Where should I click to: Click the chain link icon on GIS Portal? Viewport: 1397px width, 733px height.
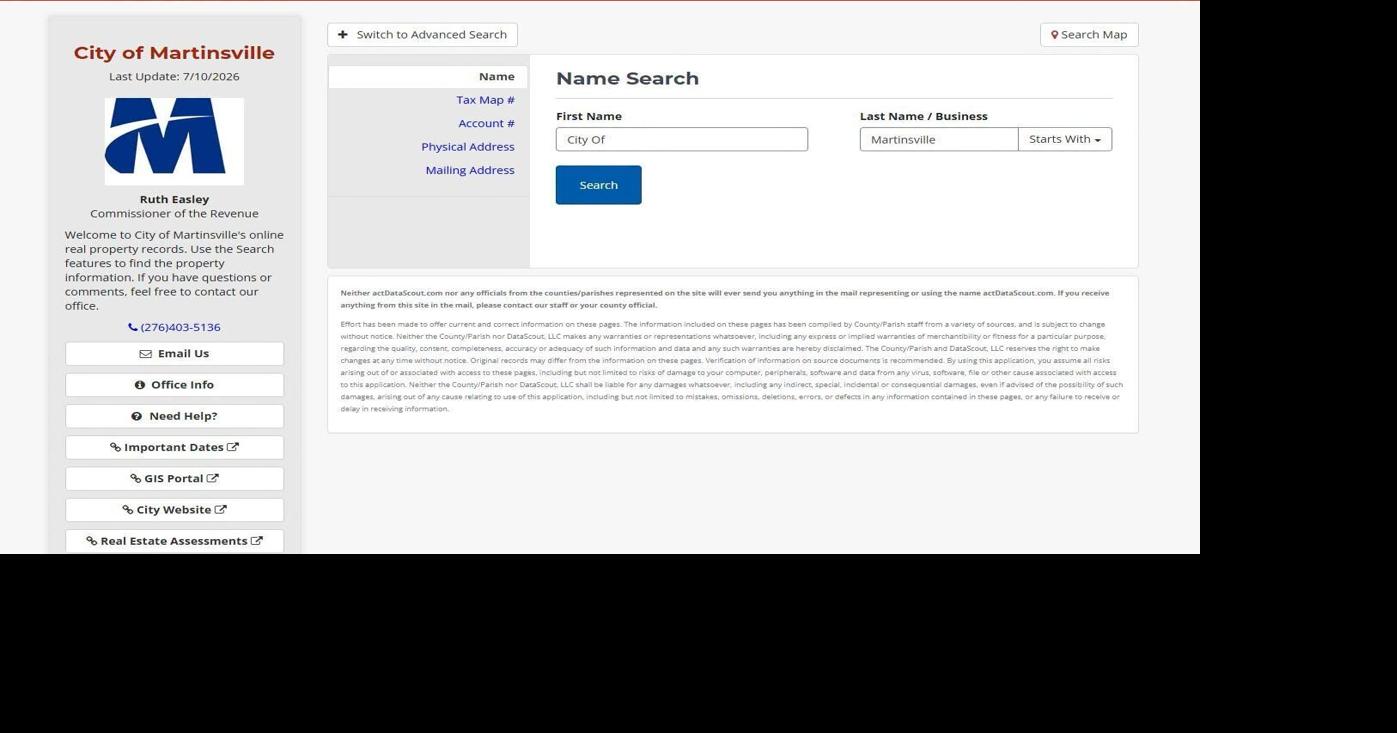(135, 479)
